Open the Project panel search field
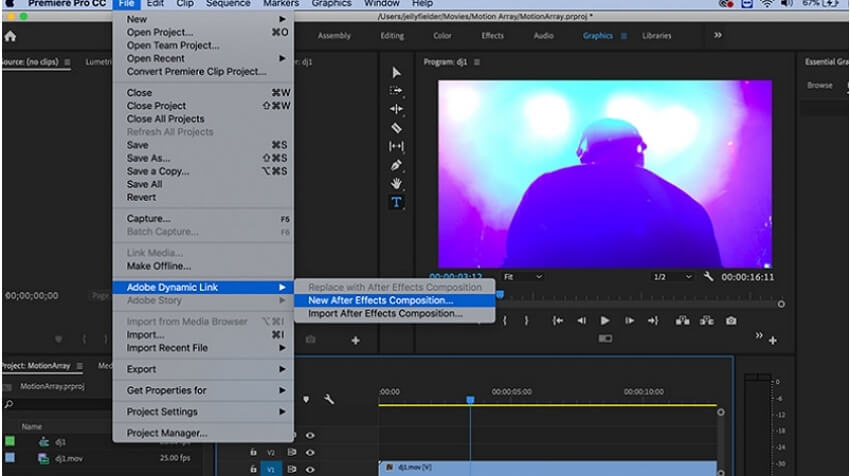Image resolution: width=850 pixels, height=476 pixels. pos(57,404)
